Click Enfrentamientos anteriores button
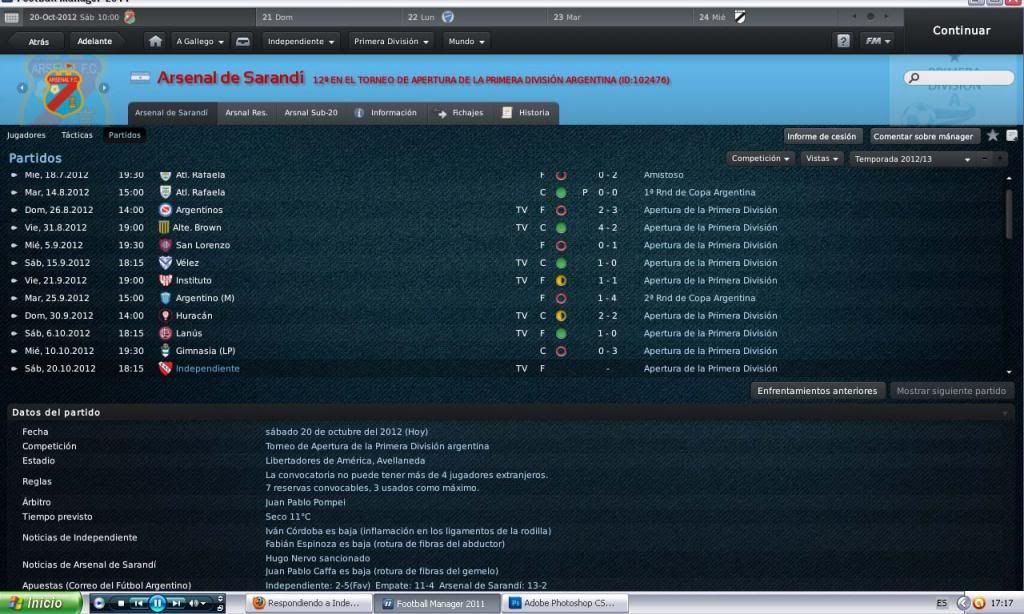Viewport: 1024px width, 614px height. pos(818,391)
